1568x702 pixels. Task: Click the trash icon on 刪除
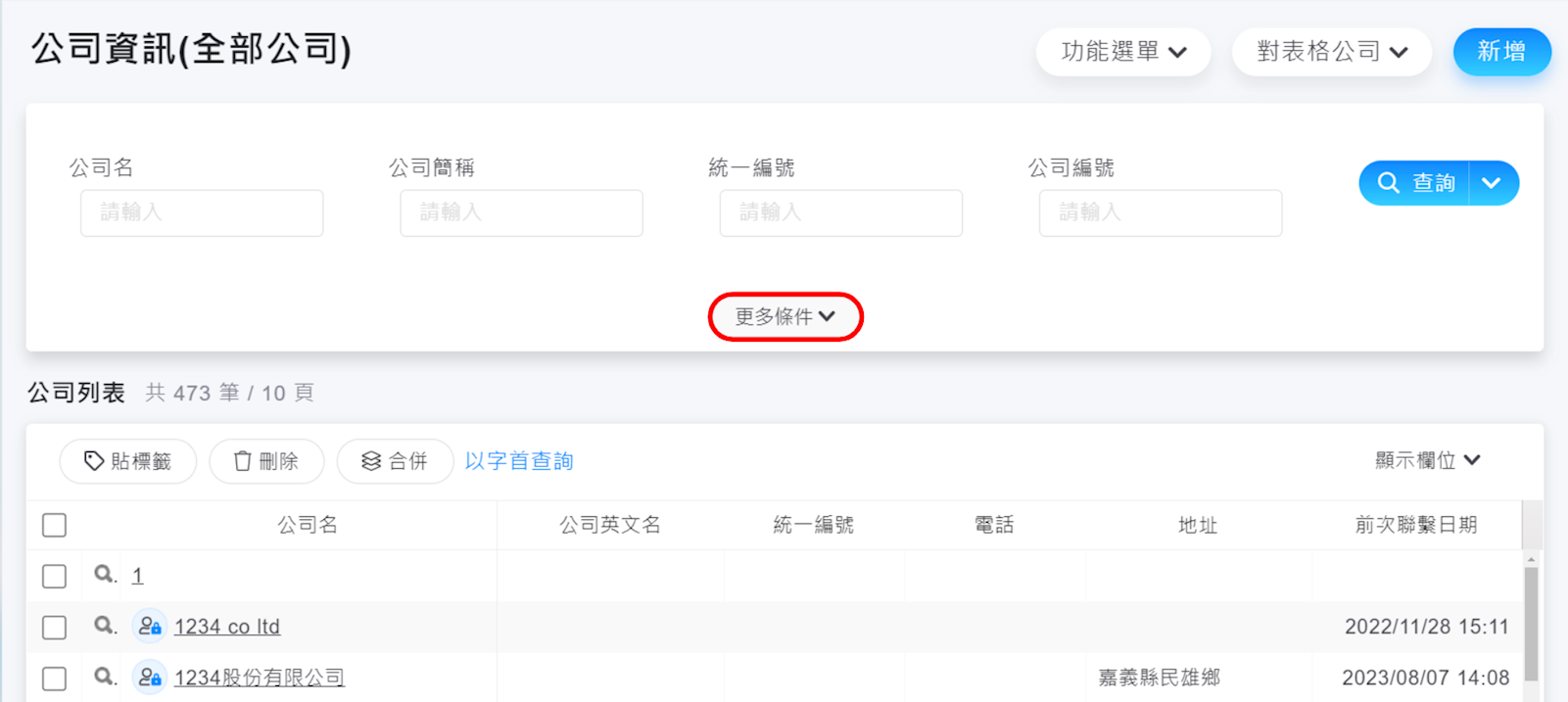coord(243,461)
